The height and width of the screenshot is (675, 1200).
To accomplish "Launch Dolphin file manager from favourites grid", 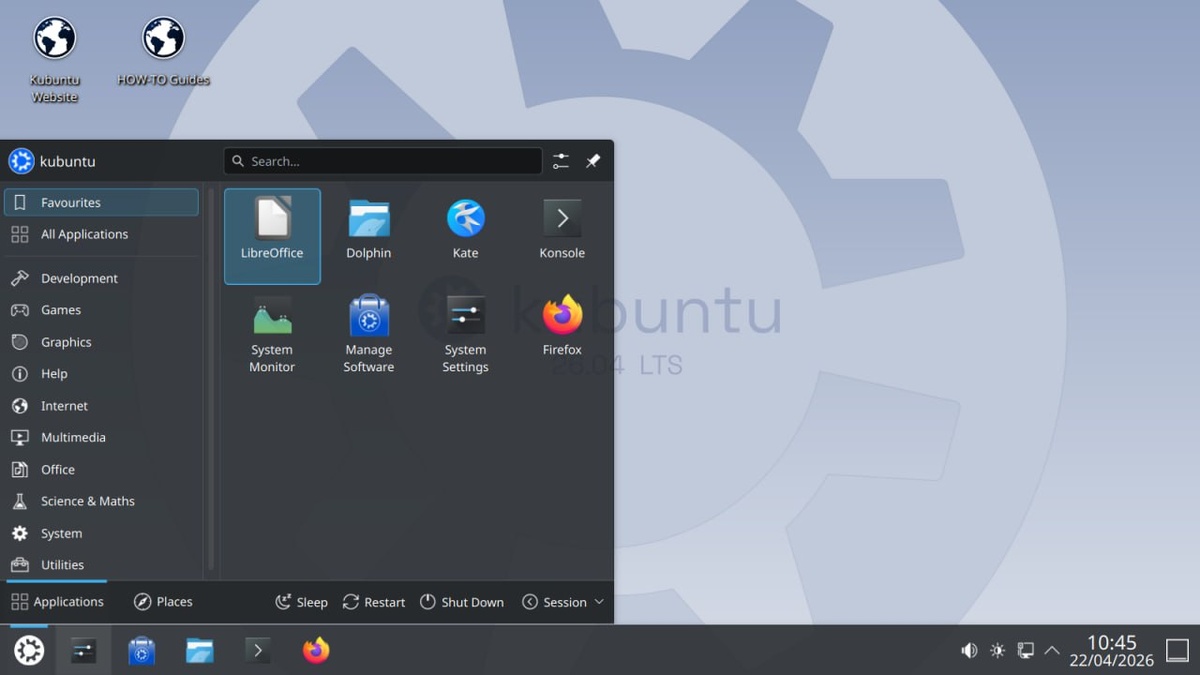I will point(369,236).
